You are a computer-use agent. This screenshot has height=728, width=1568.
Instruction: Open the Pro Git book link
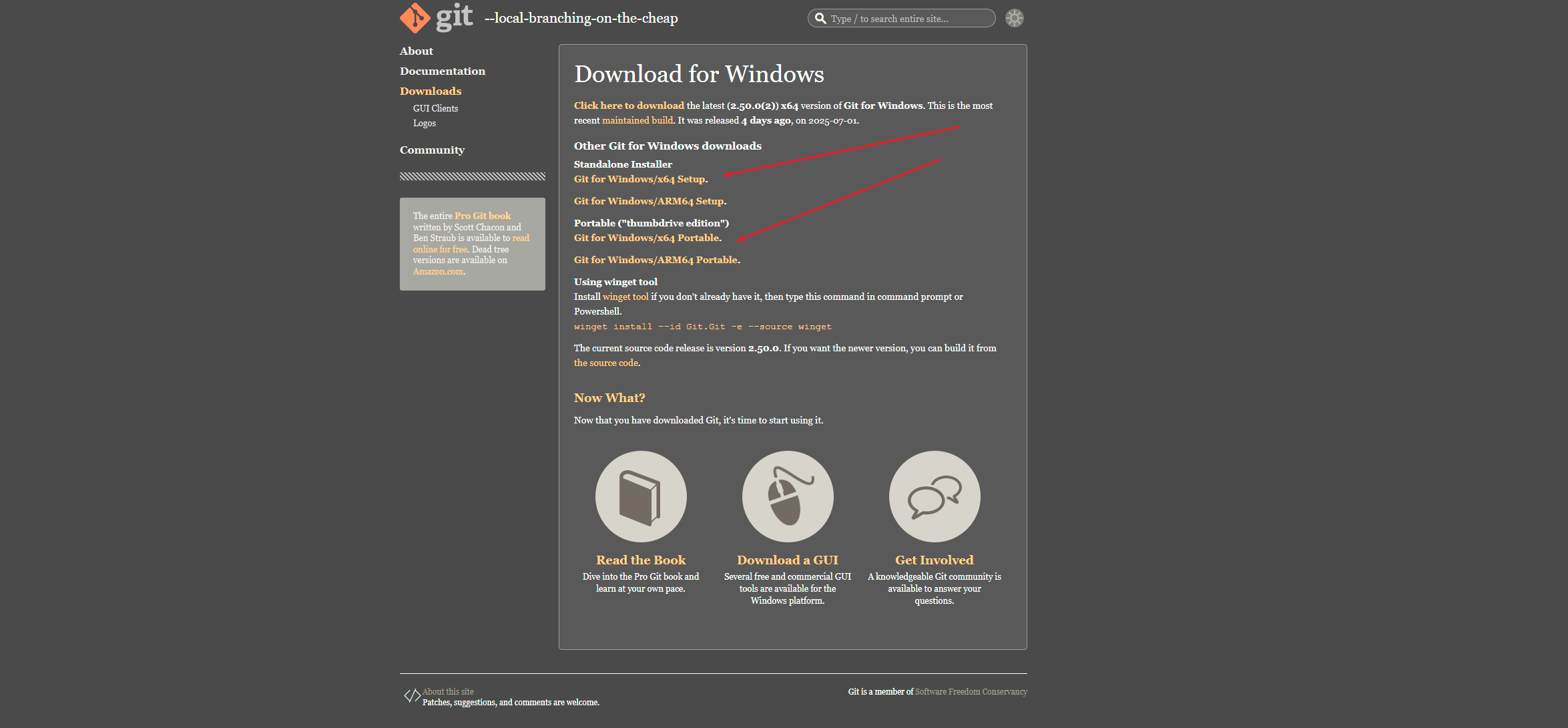click(482, 216)
